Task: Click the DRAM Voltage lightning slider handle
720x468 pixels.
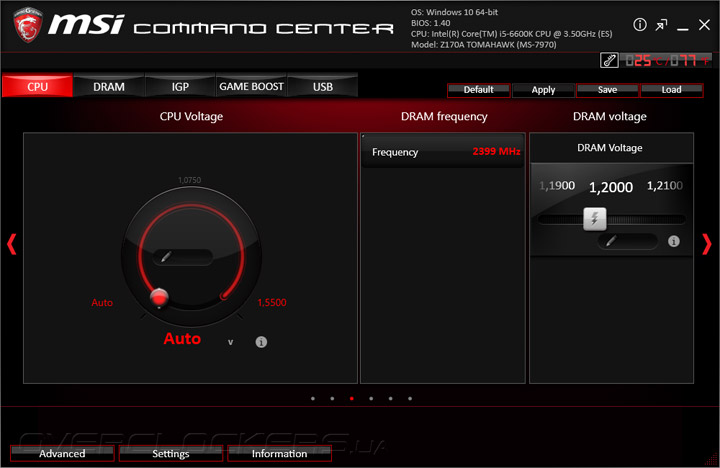Action: [x=595, y=219]
